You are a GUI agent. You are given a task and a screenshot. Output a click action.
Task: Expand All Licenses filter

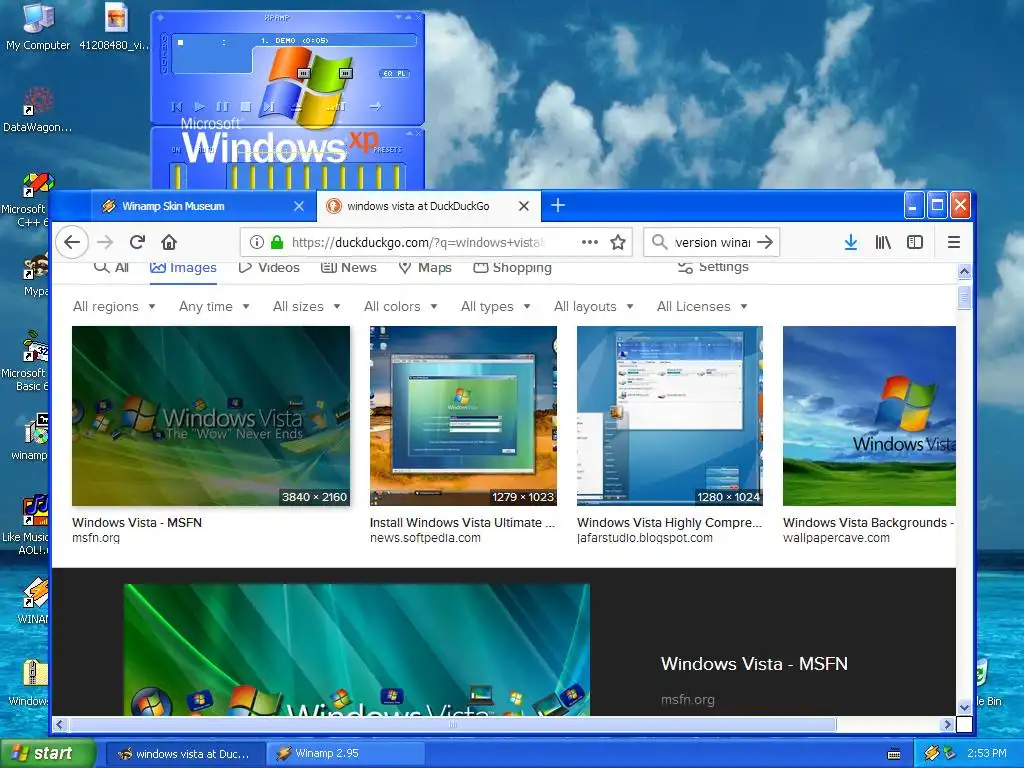click(x=702, y=306)
